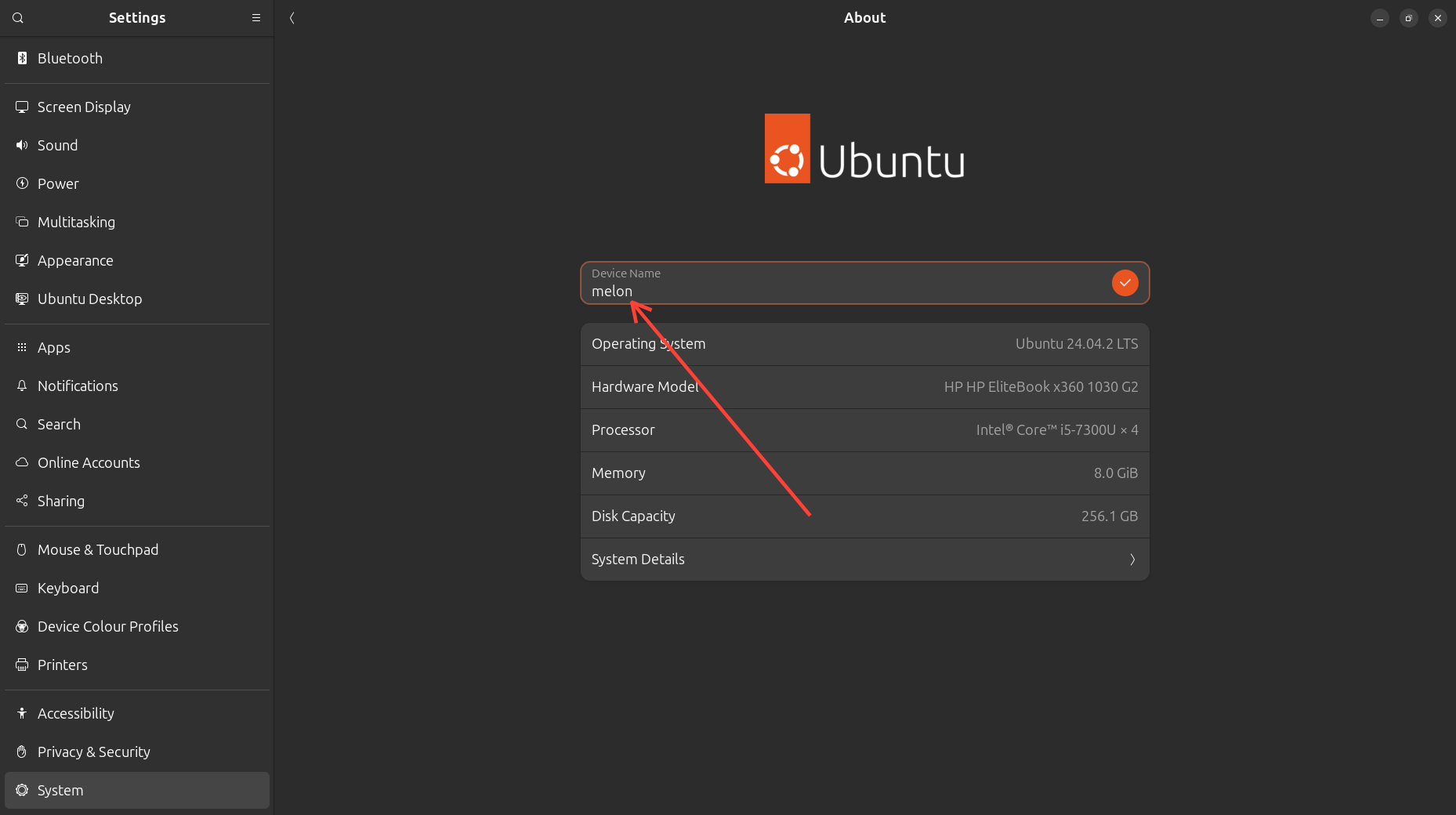
Task: Confirm device name with orange checkmark
Action: [1125, 283]
